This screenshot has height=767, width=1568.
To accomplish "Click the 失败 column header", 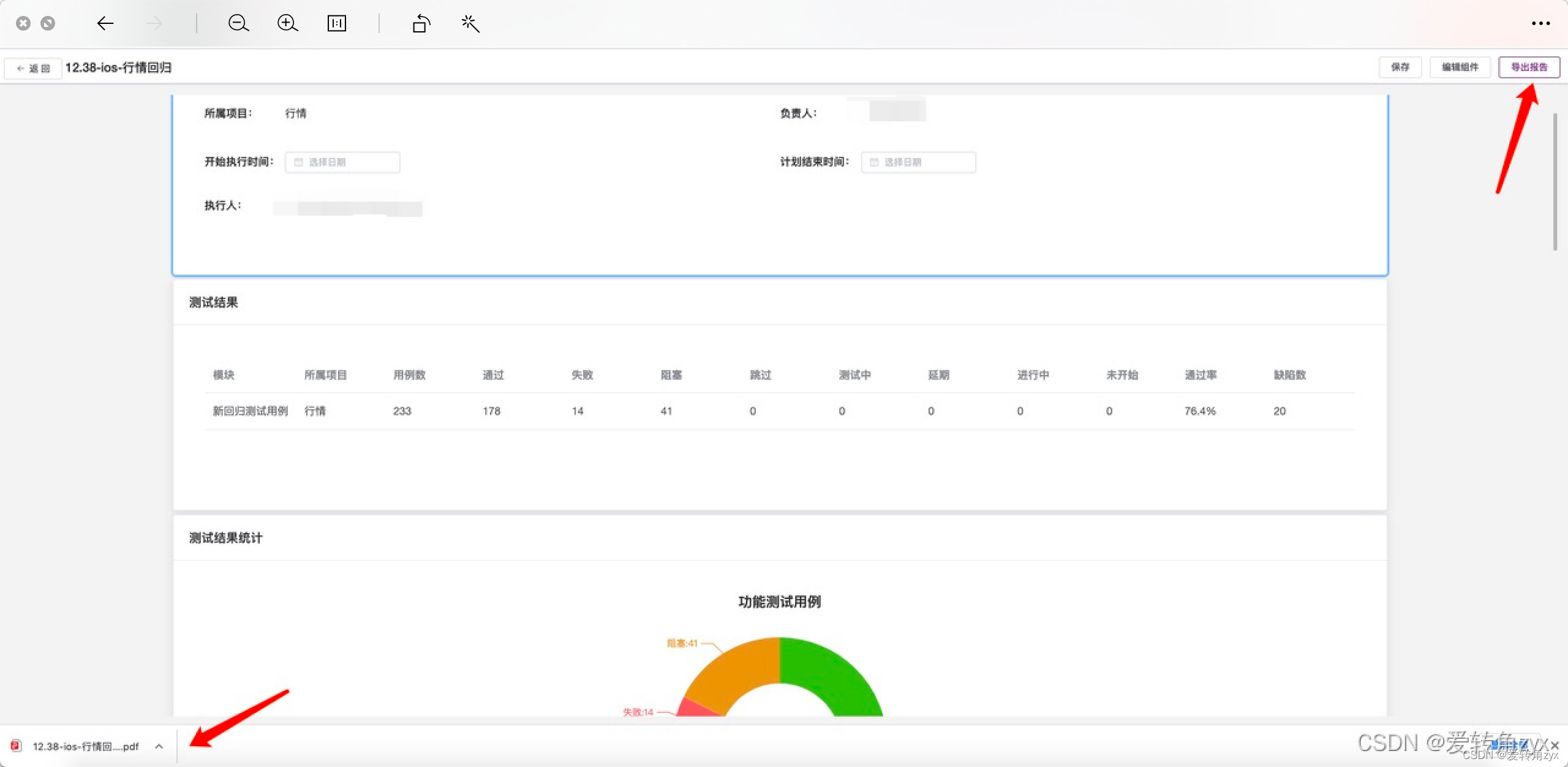I will [x=582, y=375].
